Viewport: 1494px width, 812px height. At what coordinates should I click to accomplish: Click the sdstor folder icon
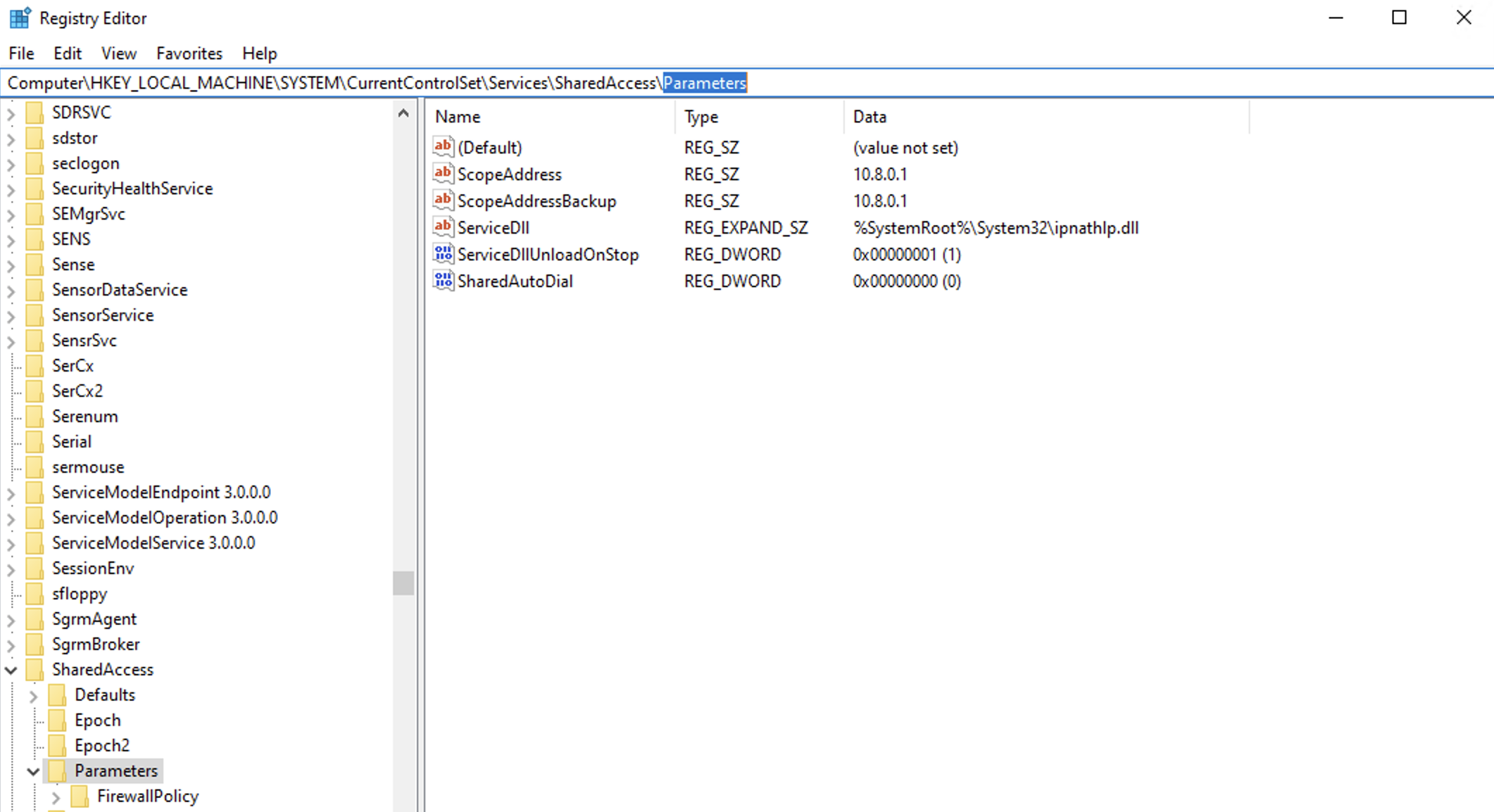(x=34, y=138)
